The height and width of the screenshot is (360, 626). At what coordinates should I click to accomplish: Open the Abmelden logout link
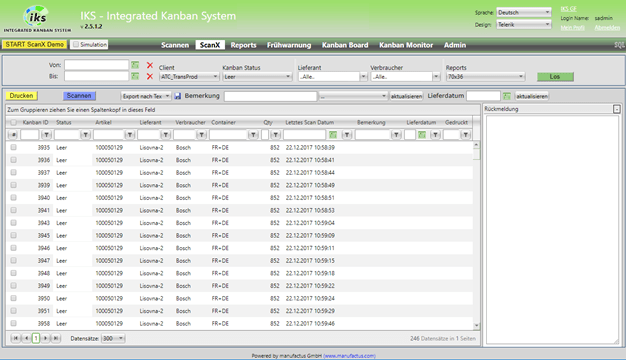(607, 28)
